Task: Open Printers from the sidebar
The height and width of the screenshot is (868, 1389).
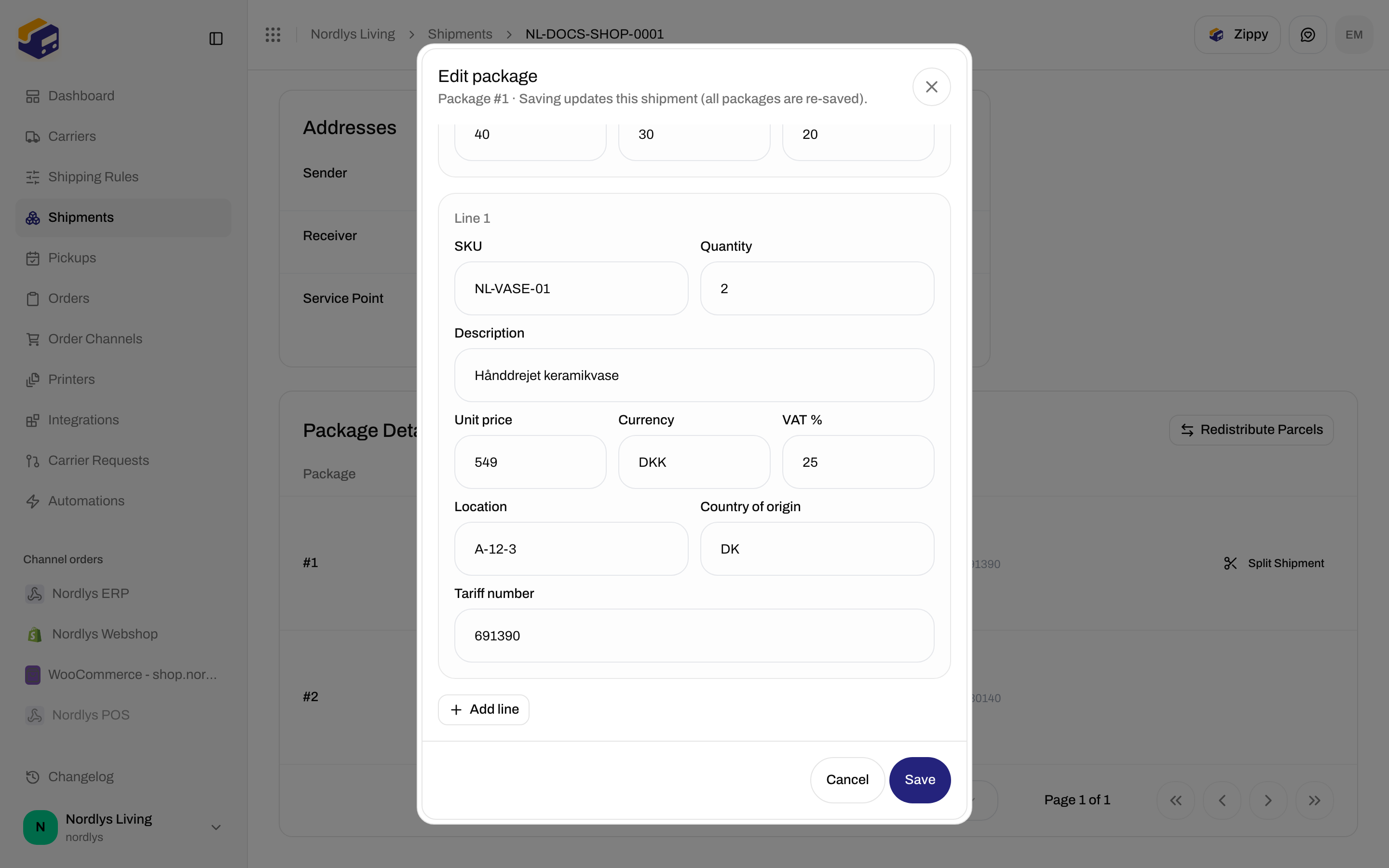Action: [x=123, y=380]
